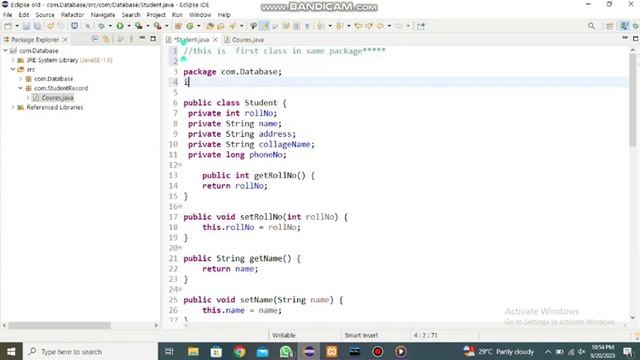
Task: Click the New Java Class green icon
Action: tap(190, 26)
